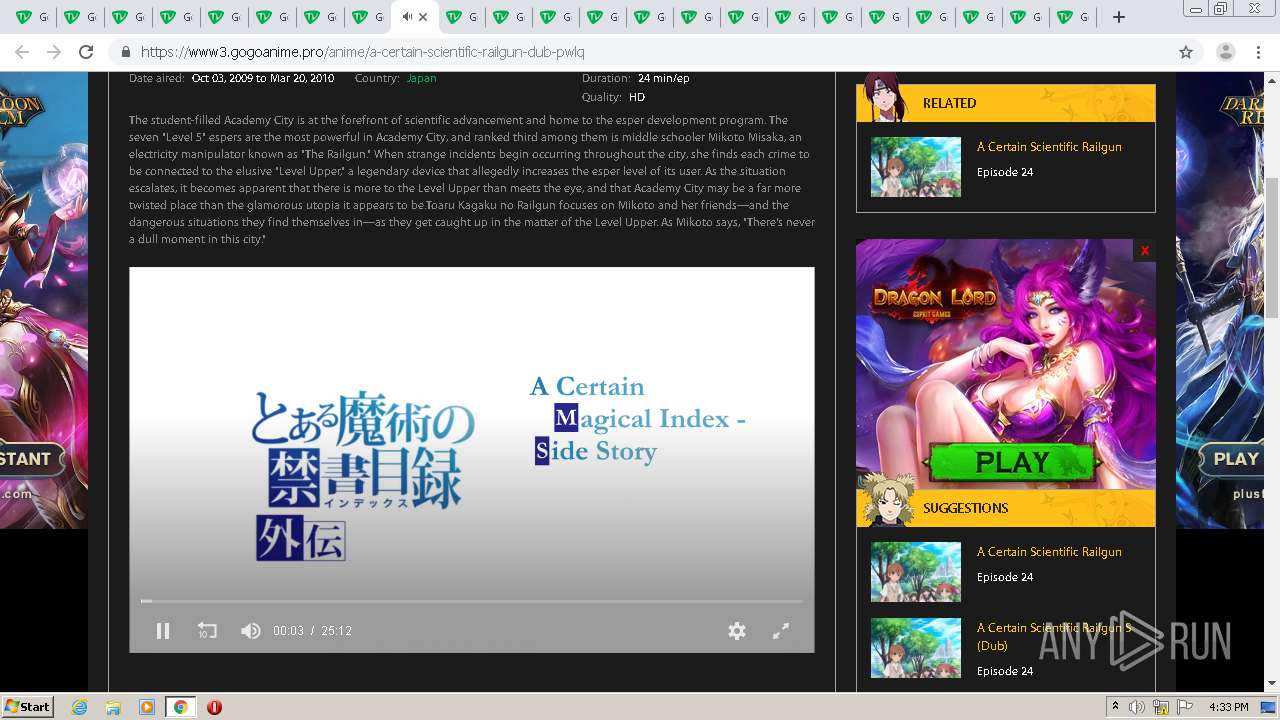
Task: Click the 4:33 PM clock
Action: point(1228,707)
